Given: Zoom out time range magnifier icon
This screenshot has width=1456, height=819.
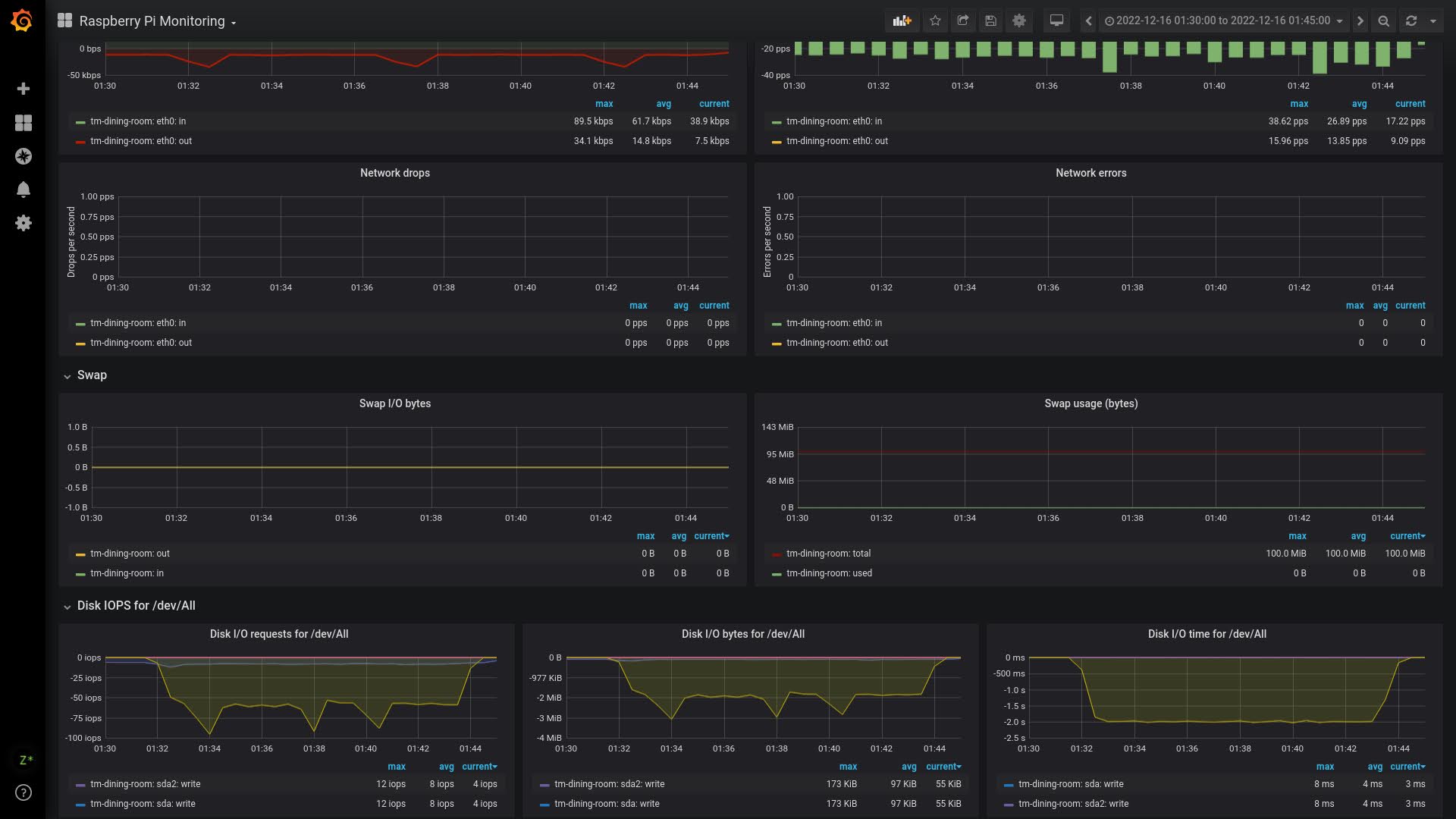Looking at the screenshot, I should coord(1384,21).
